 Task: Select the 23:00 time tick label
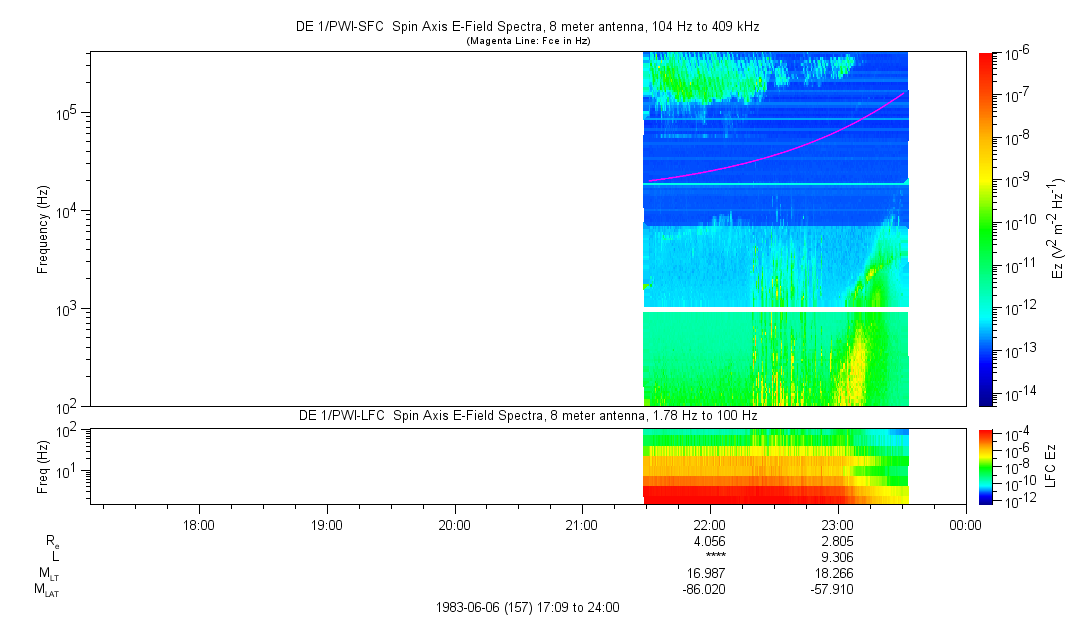point(837,524)
